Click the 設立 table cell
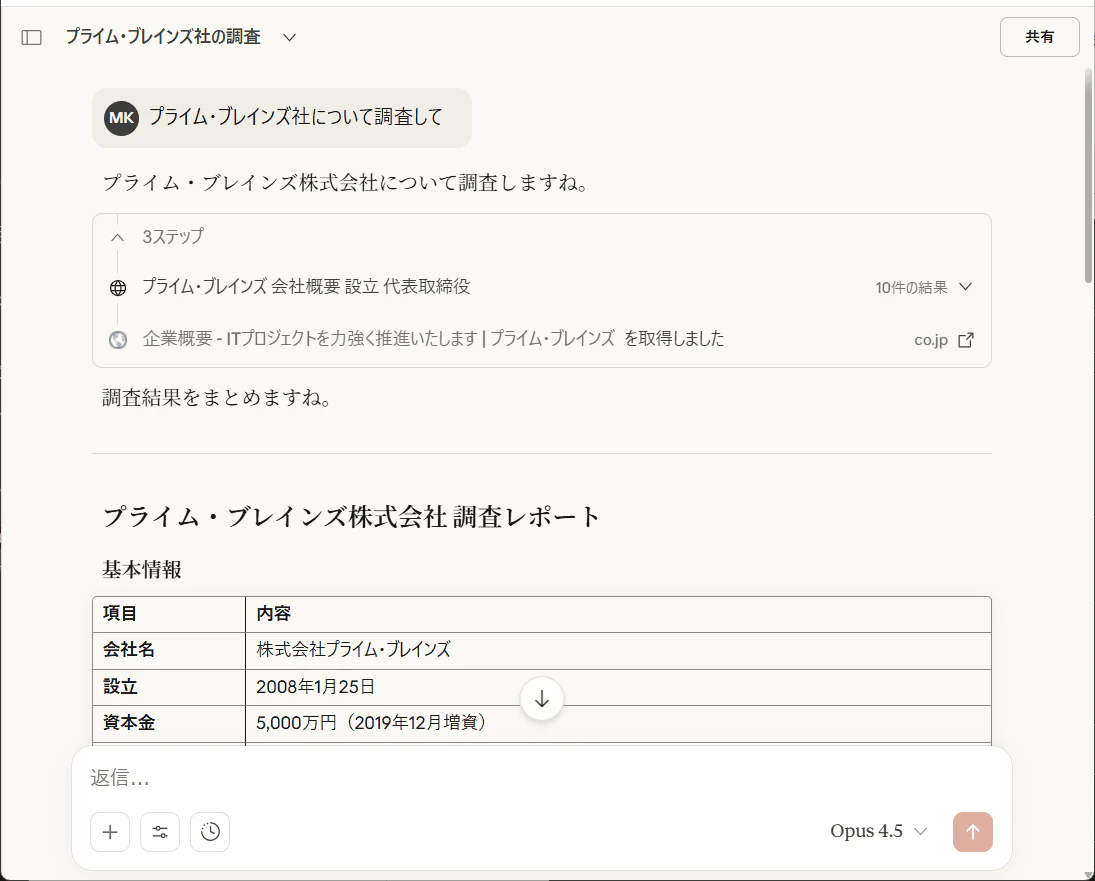This screenshot has width=1095, height=881. pyautogui.click(x=169, y=687)
